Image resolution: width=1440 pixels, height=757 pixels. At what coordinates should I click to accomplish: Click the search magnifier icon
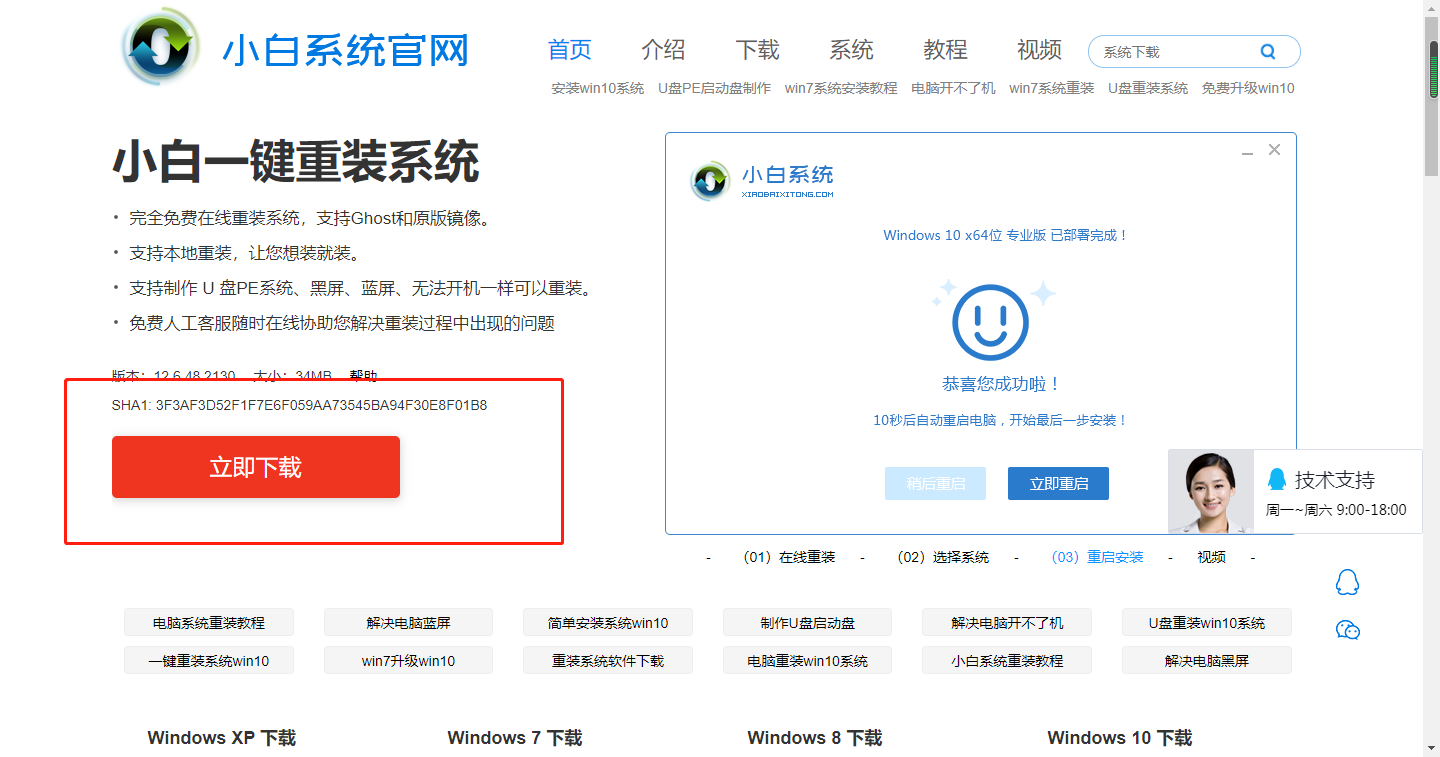(1268, 50)
